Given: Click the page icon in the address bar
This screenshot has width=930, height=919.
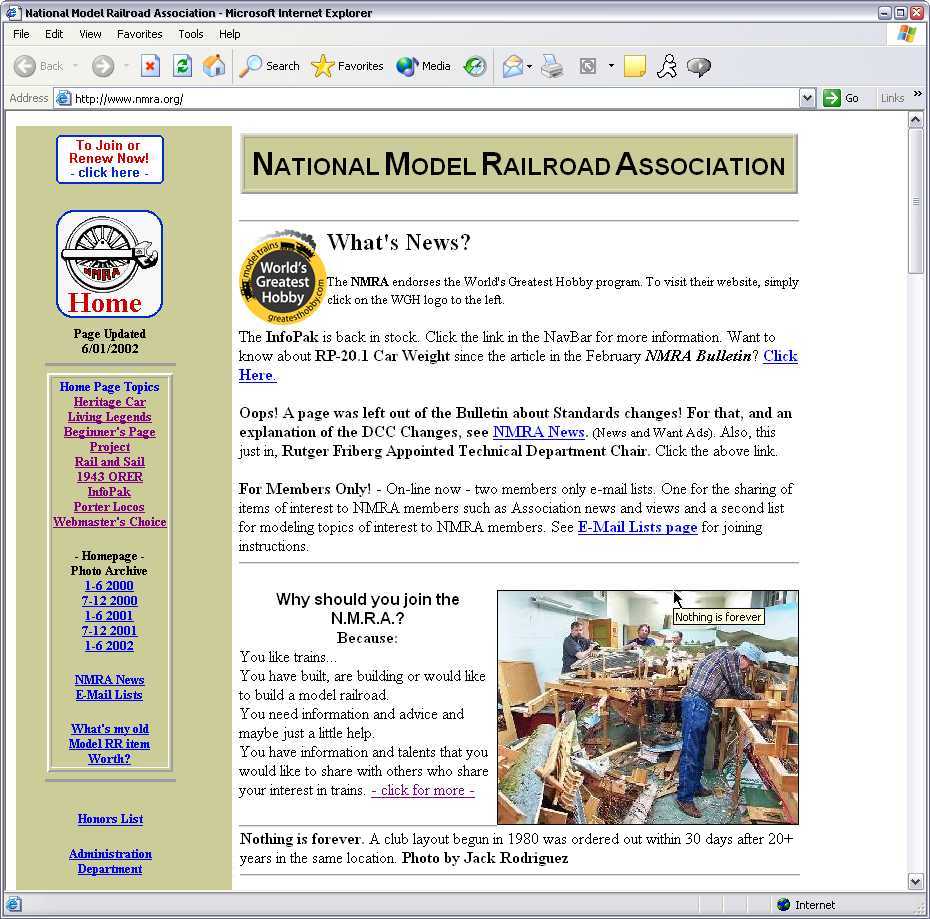Looking at the screenshot, I should point(63,98).
